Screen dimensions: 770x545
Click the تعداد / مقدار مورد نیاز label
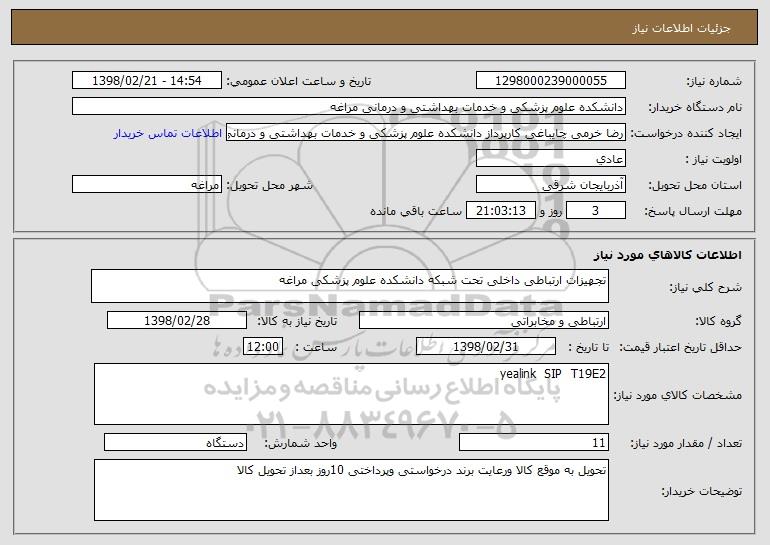pyautogui.click(x=686, y=443)
